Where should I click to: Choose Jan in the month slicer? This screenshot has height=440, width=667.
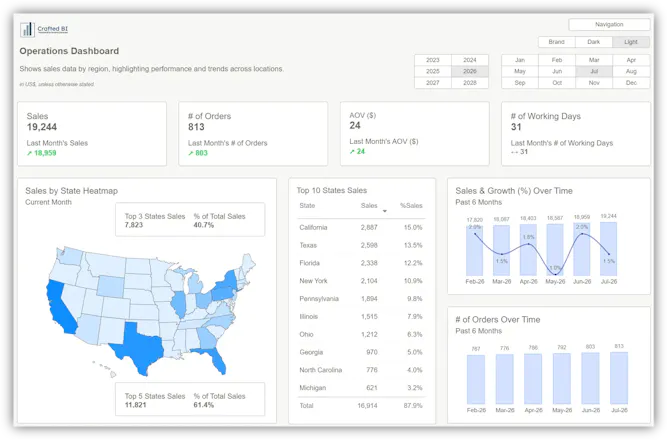tap(520, 60)
